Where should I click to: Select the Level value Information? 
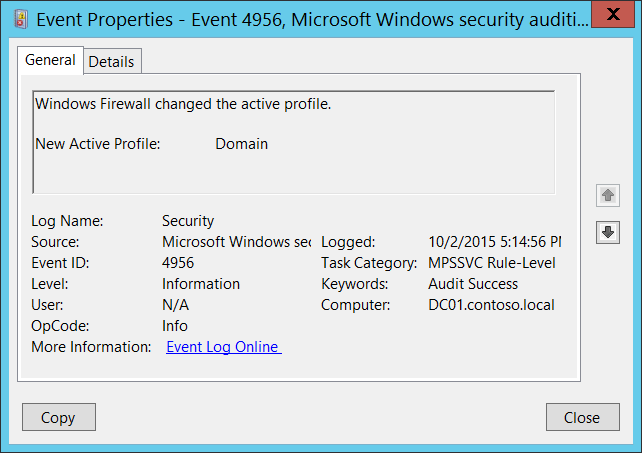click(201, 283)
